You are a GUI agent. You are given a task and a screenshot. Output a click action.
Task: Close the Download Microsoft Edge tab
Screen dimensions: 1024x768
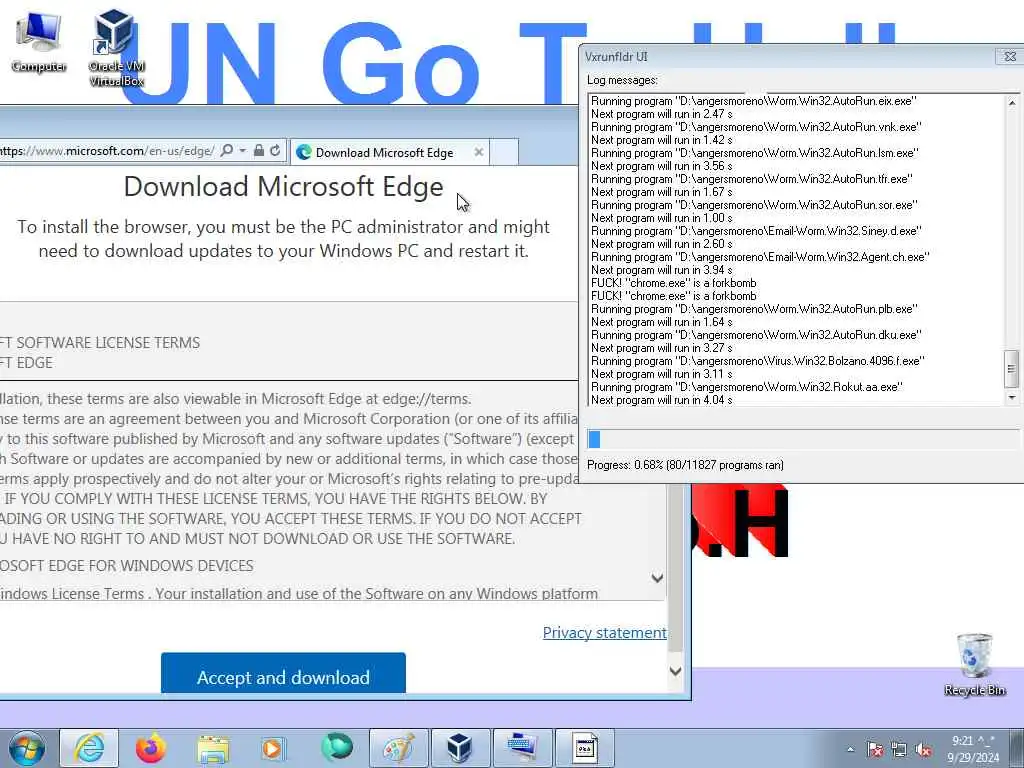(479, 152)
